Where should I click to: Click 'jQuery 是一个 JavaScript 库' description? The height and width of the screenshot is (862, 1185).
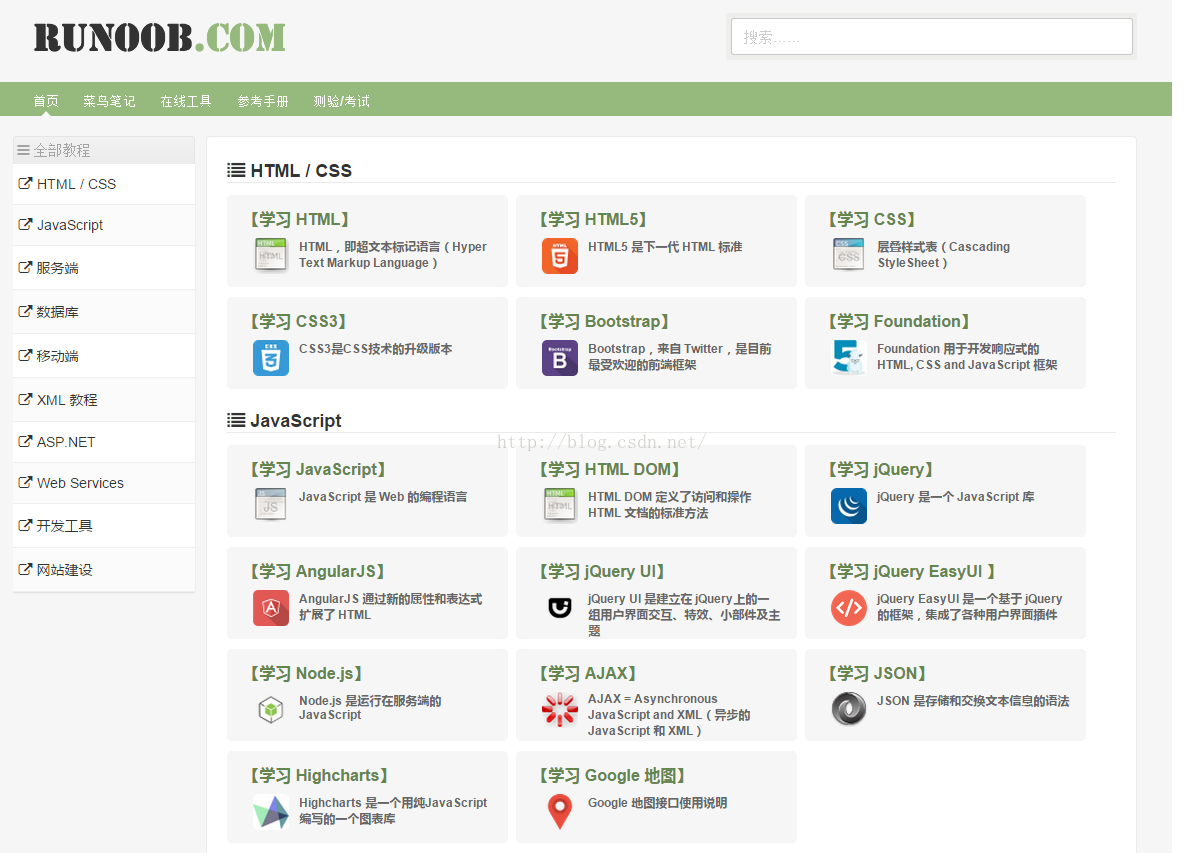[966, 502]
